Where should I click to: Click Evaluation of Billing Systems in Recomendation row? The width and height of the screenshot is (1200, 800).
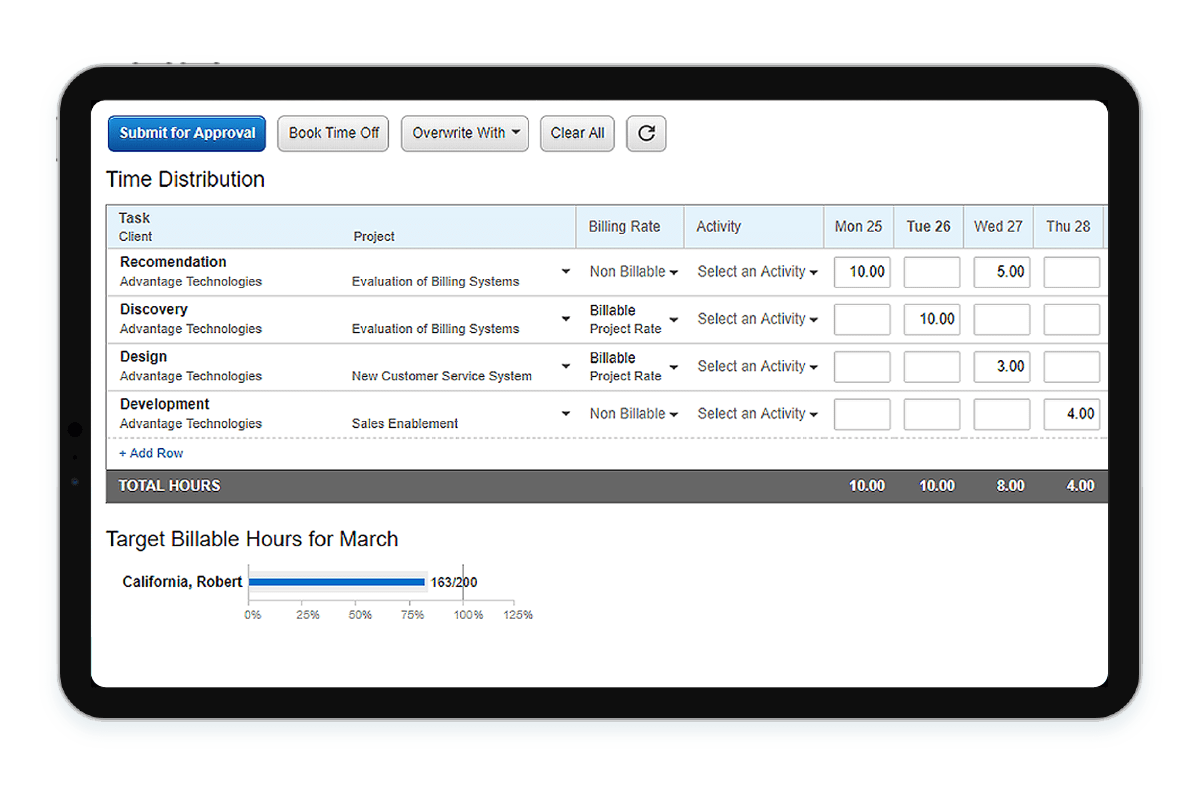tap(435, 282)
